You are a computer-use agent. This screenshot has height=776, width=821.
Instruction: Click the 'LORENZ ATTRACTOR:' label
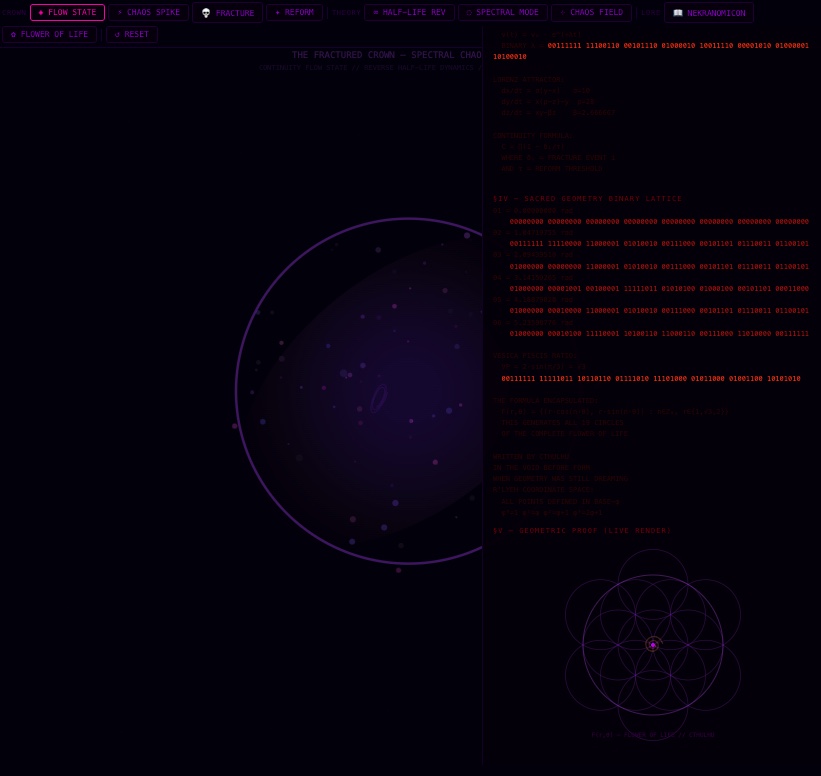pyautogui.click(x=529, y=80)
